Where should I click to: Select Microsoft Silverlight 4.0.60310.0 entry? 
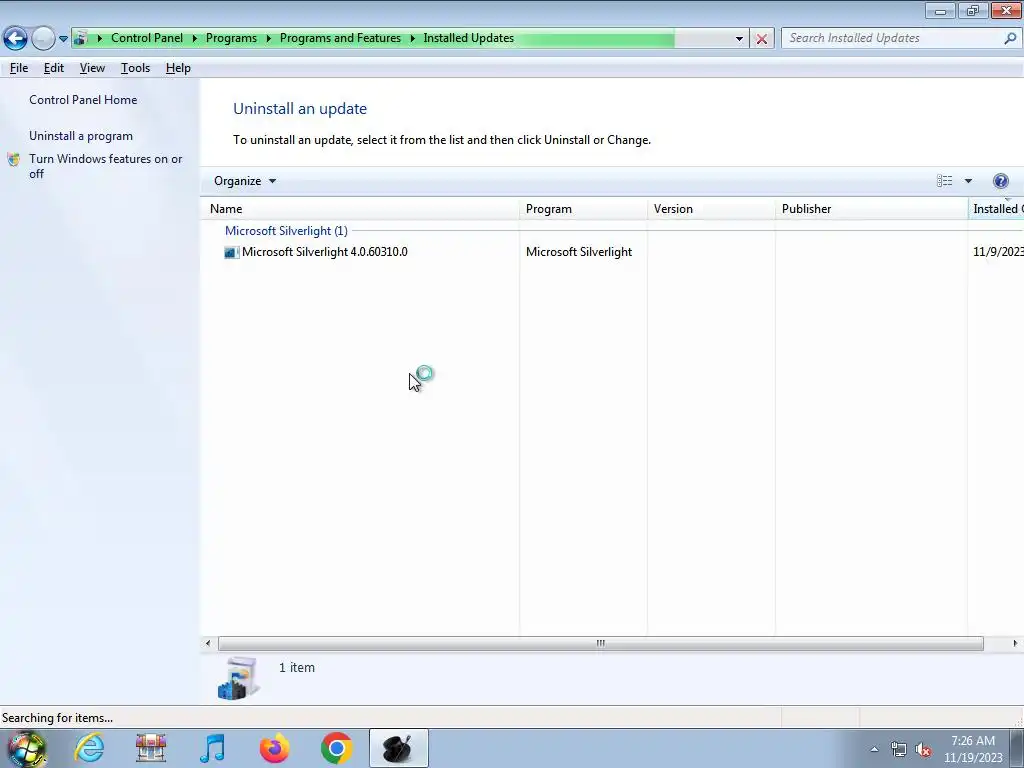(325, 252)
